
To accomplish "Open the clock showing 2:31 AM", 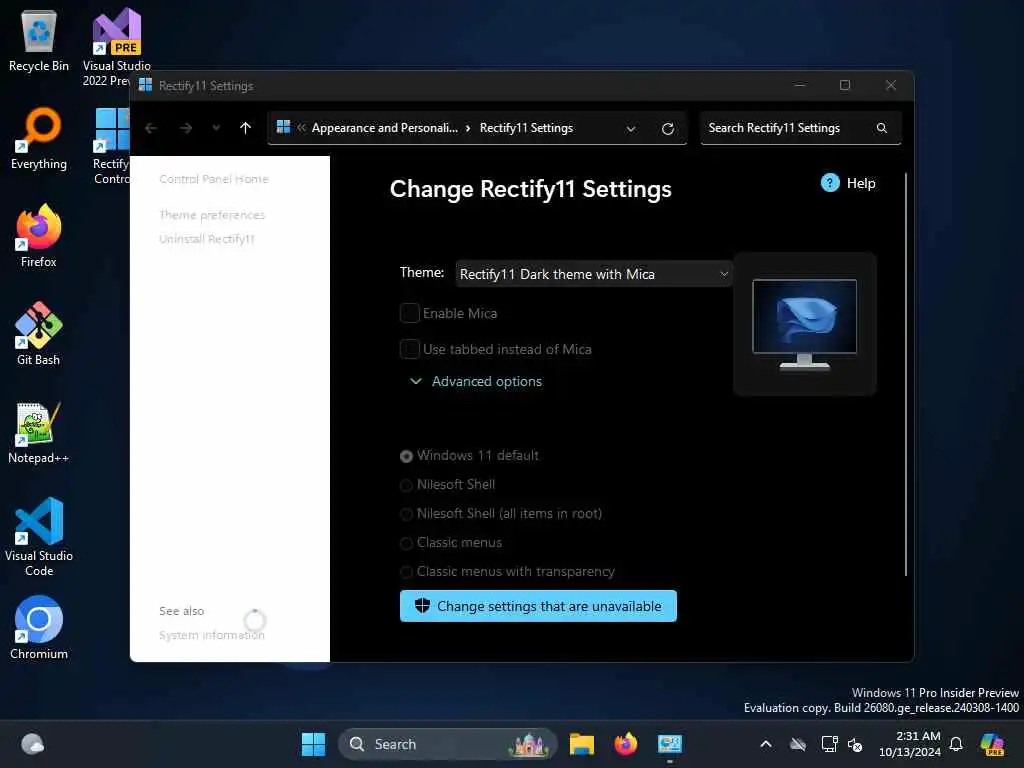I will pos(910,744).
